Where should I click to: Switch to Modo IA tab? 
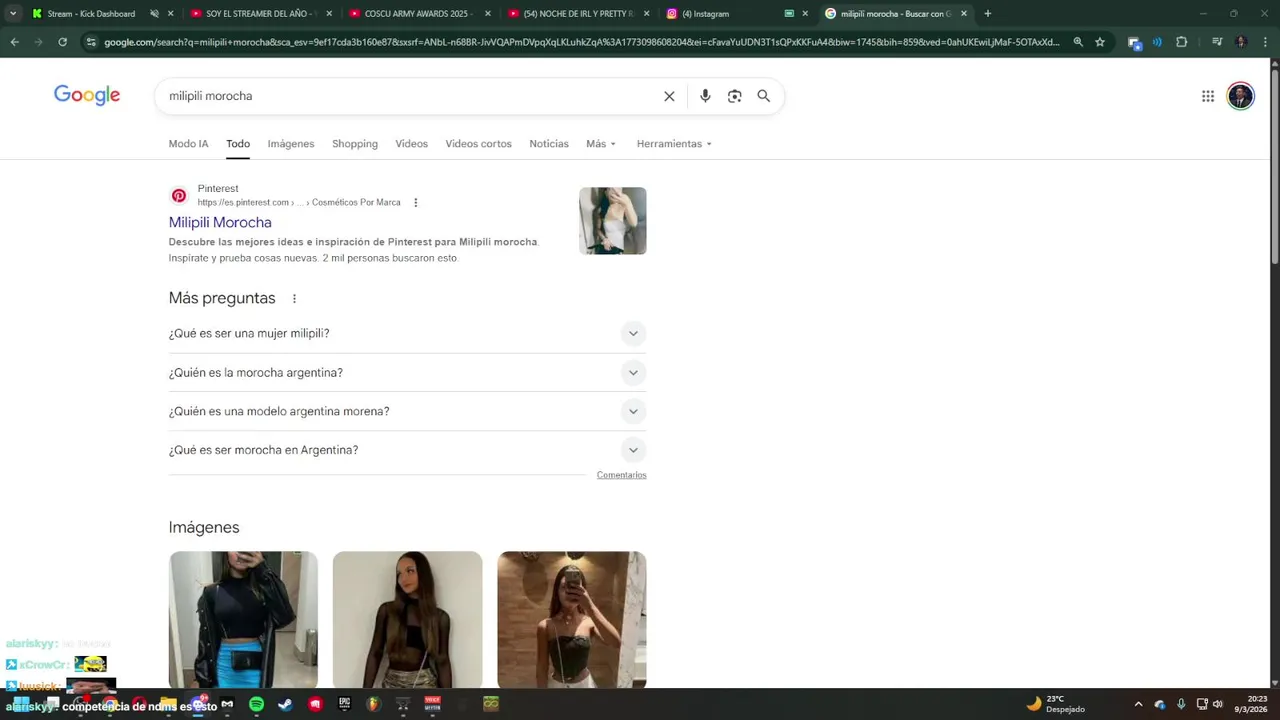point(188,144)
